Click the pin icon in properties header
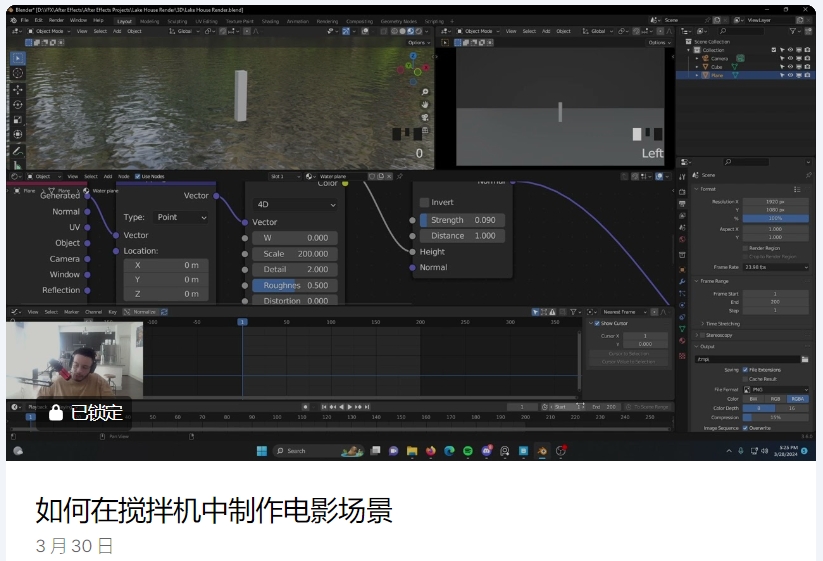The height and width of the screenshot is (561, 823). pos(808,175)
